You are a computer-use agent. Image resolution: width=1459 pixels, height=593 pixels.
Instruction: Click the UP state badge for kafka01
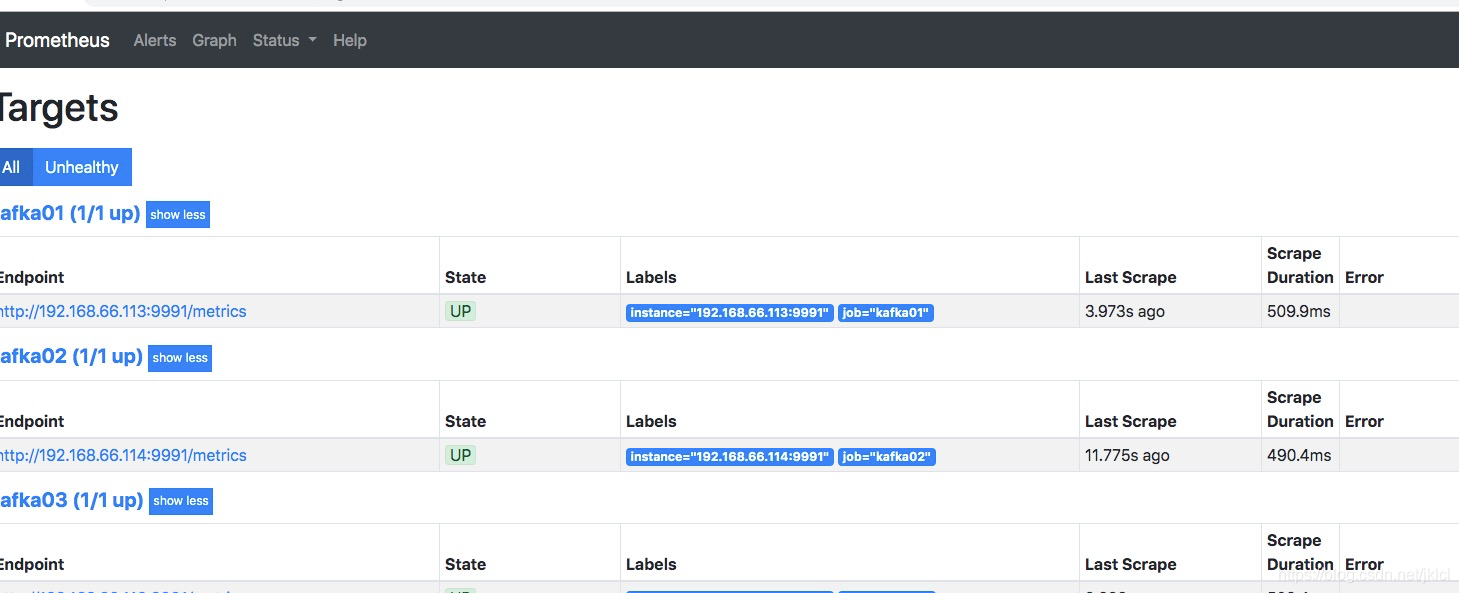[x=460, y=311]
